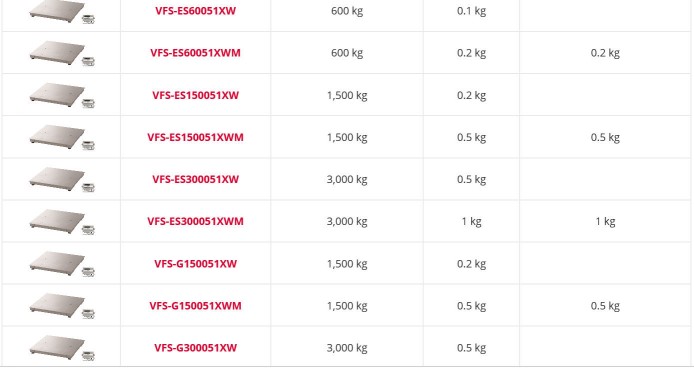Image resolution: width=694 pixels, height=368 pixels.
Task: Click the 1 kg certified readability cell
Action: 605,221
